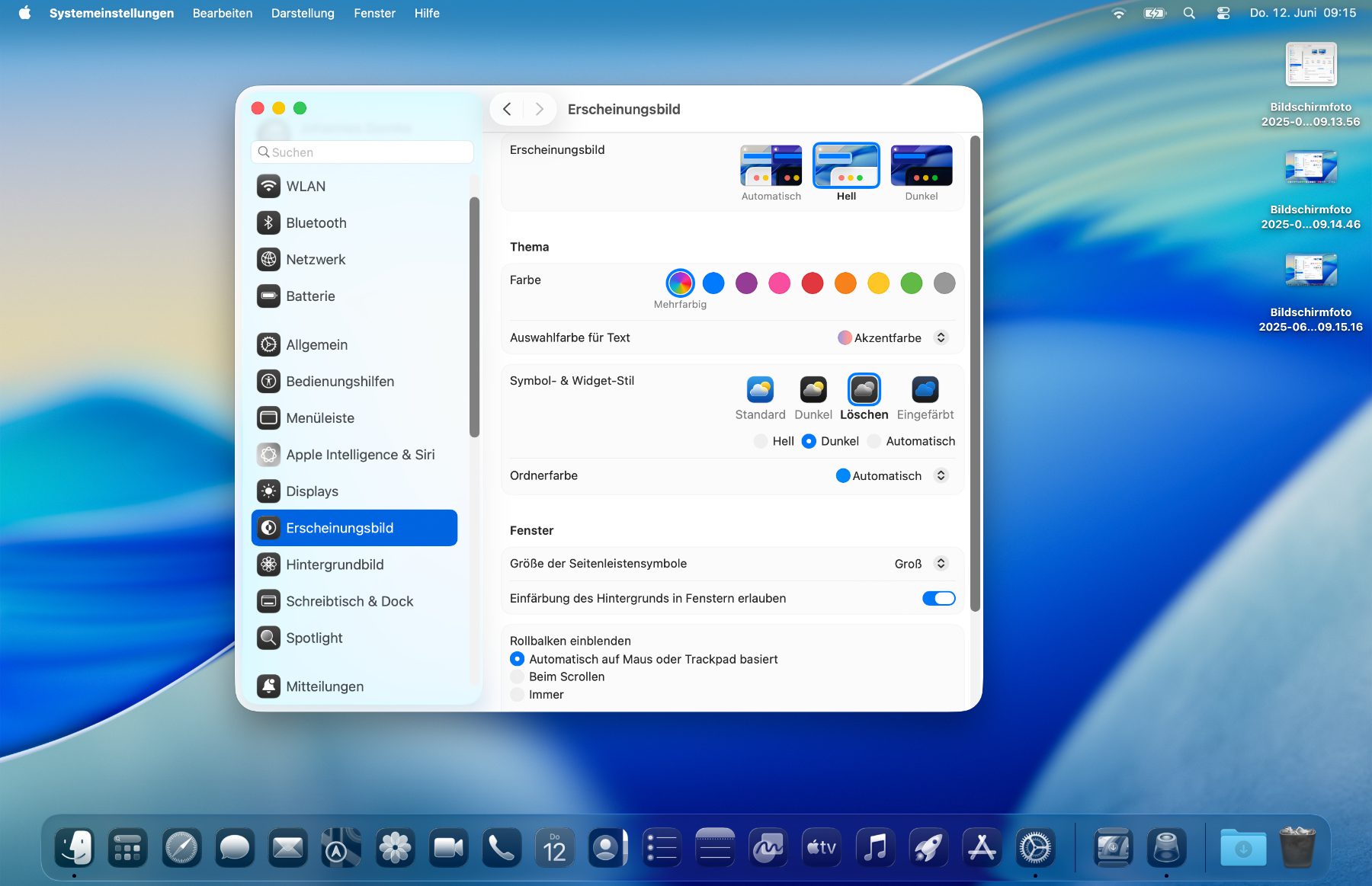
Task: Select the Standard icon and widget style
Action: (x=760, y=390)
